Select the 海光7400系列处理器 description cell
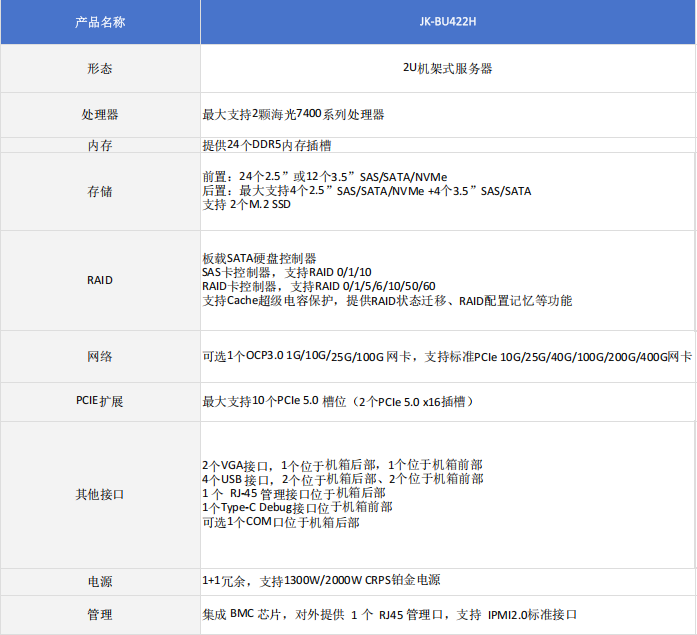697x635 pixels. [x=293, y=115]
